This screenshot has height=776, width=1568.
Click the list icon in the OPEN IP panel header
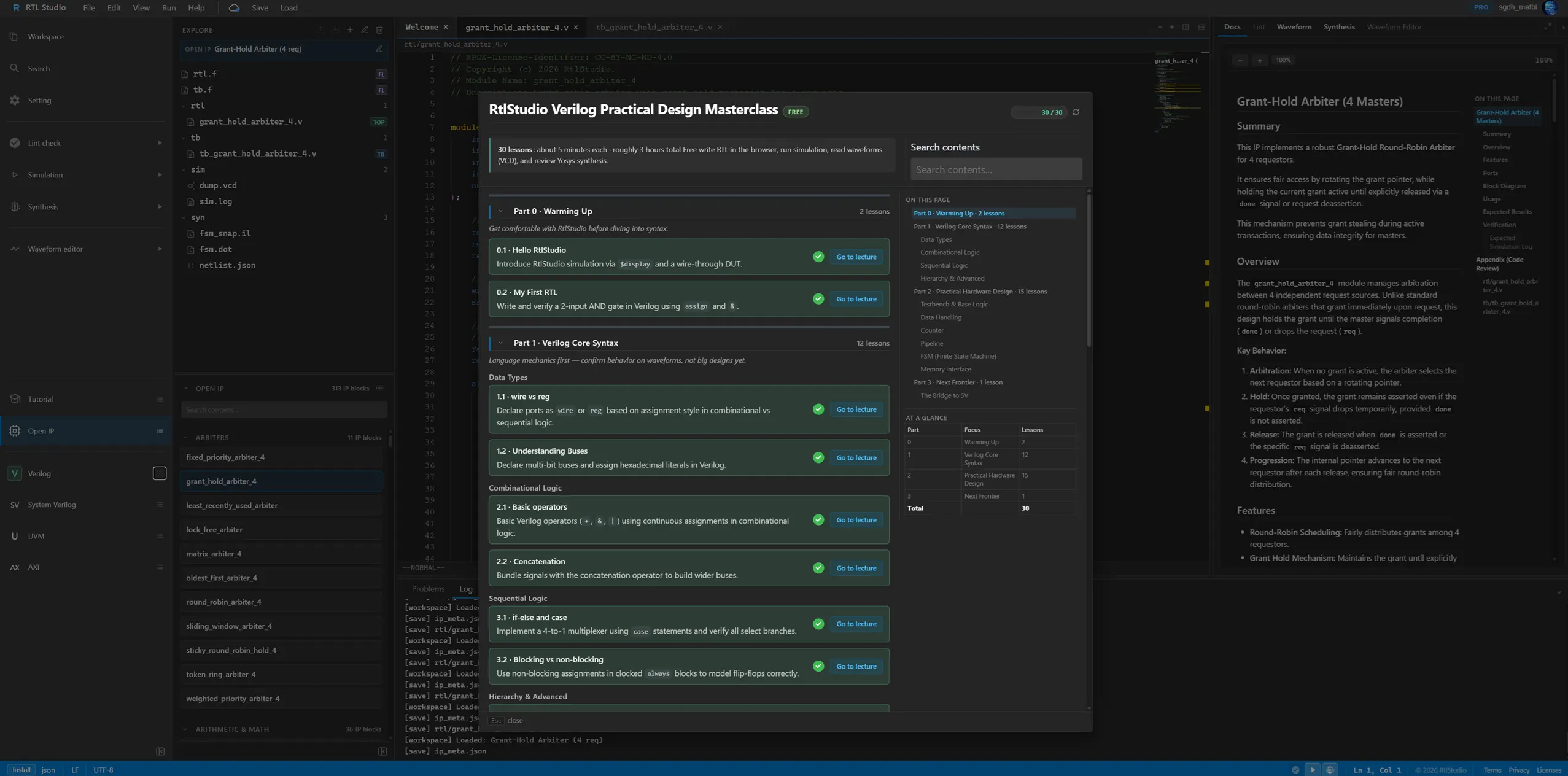379,389
